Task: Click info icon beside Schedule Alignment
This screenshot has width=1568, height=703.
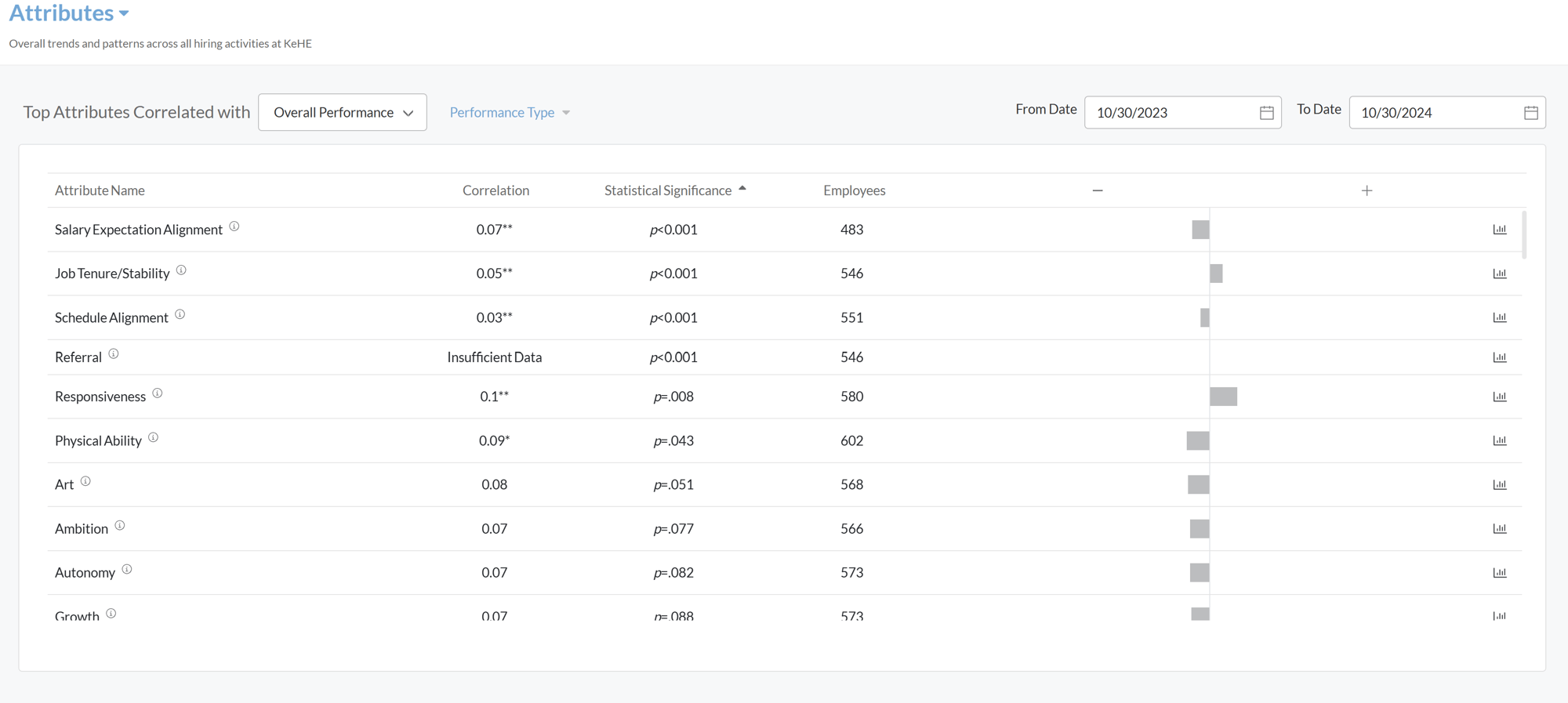Action: click(180, 314)
